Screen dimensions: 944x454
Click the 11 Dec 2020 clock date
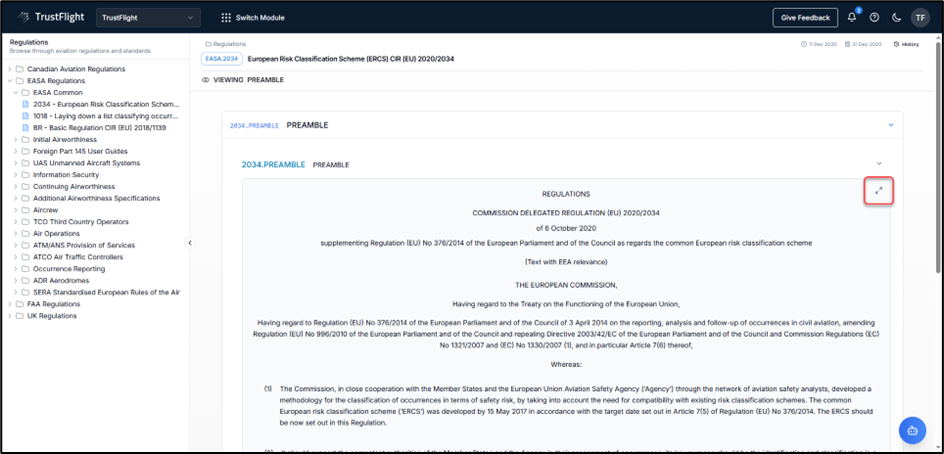click(x=819, y=44)
